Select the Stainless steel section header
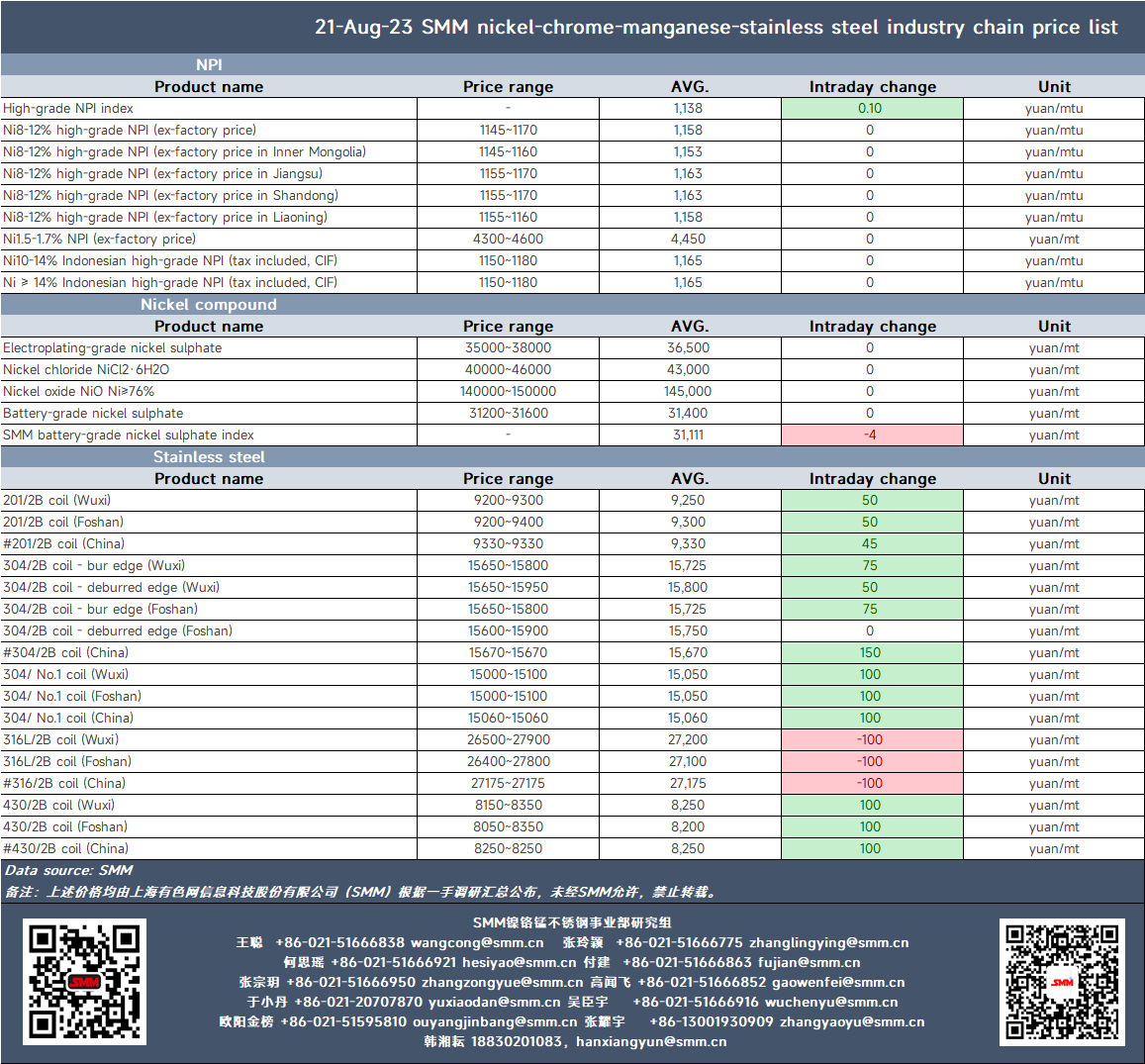The width and height of the screenshot is (1145, 1064). 209,457
